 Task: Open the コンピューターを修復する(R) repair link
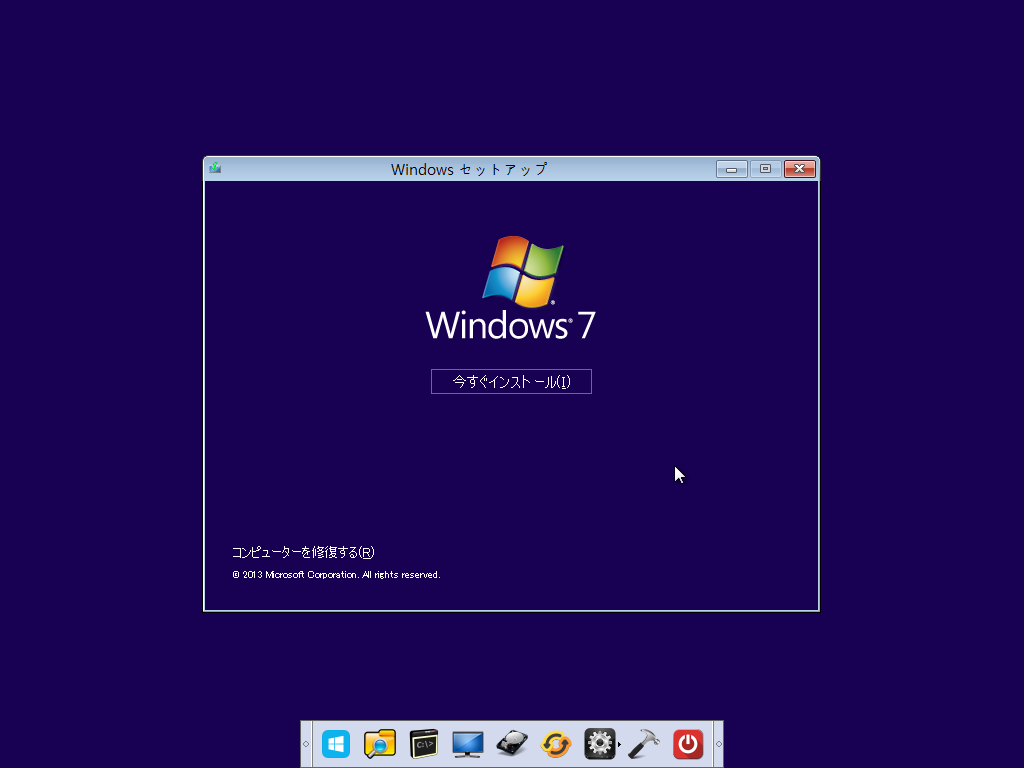click(x=303, y=552)
